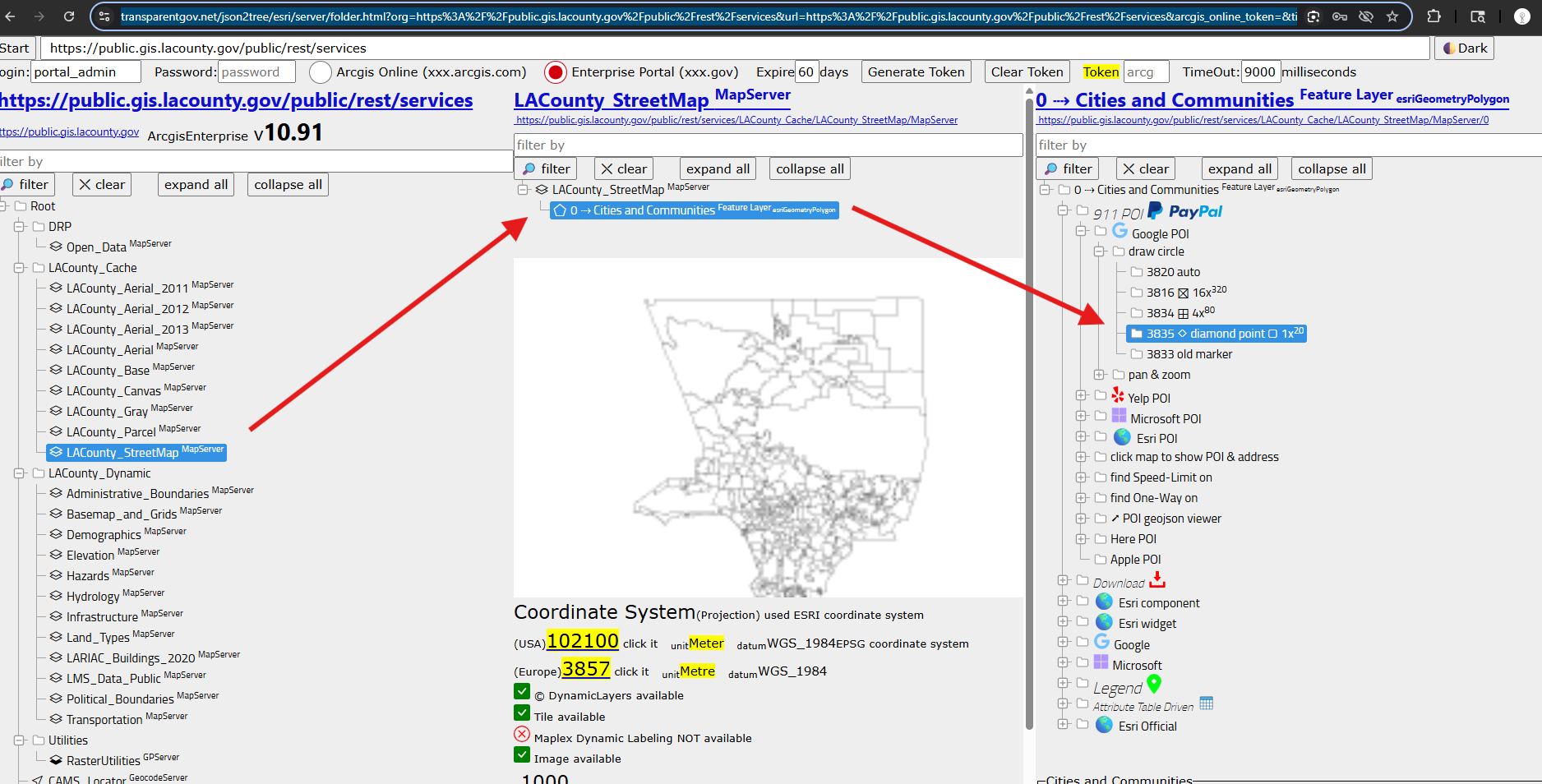Collapse the LACounty_Cache folder node
This screenshot has width=1542, height=784.
click(19, 268)
